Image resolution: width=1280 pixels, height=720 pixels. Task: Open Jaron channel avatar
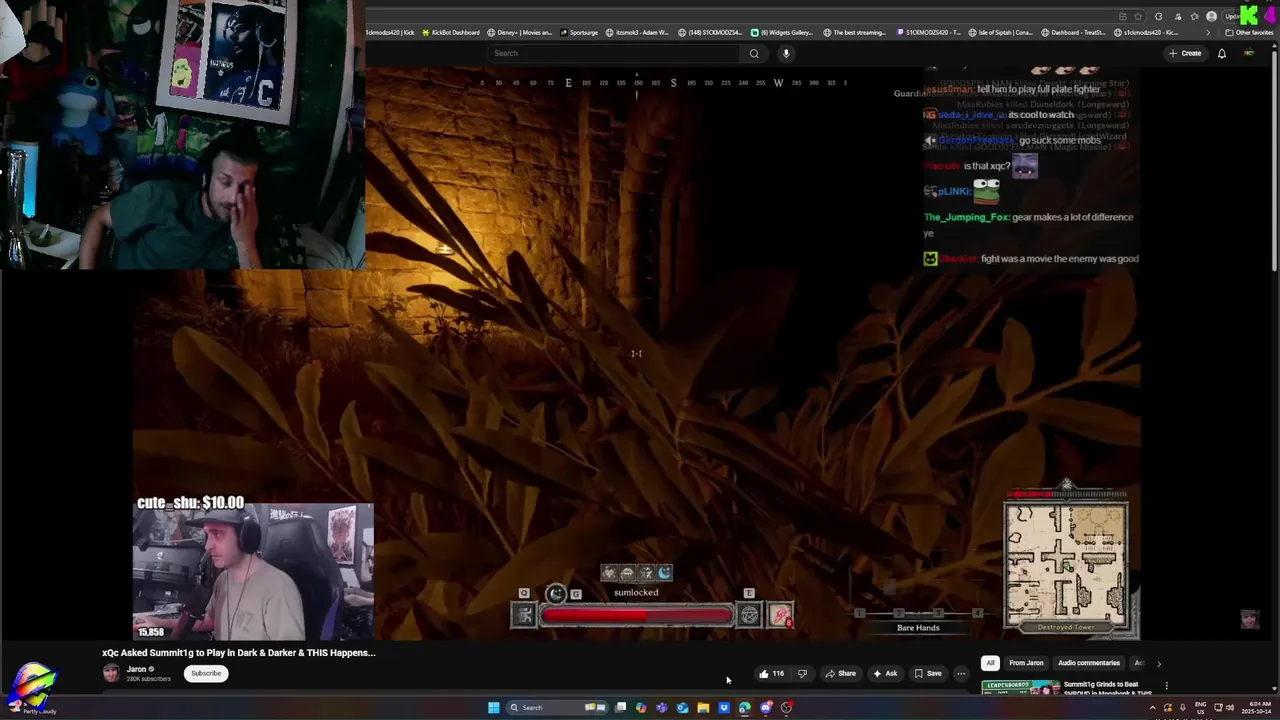pyautogui.click(x=111, y=673)
